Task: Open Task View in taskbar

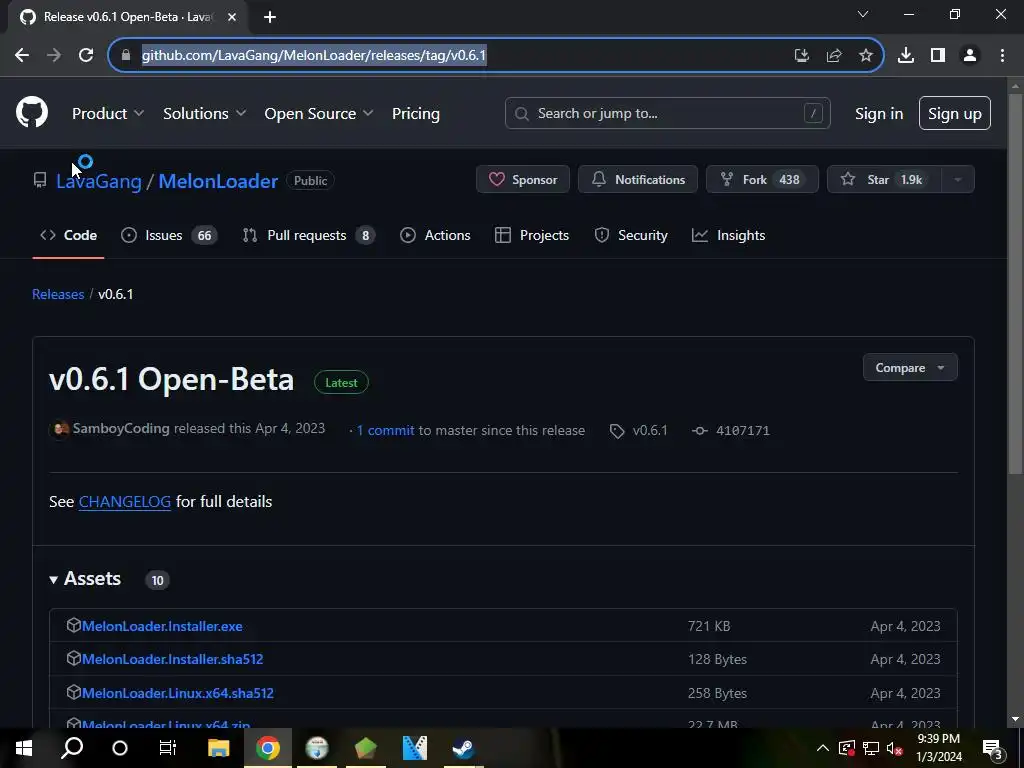Action: click(x=168, y=748)
